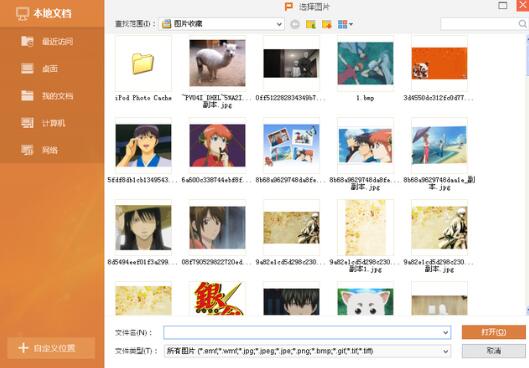Expand the 文件类型 dropdown arrow

coord(446,351)
